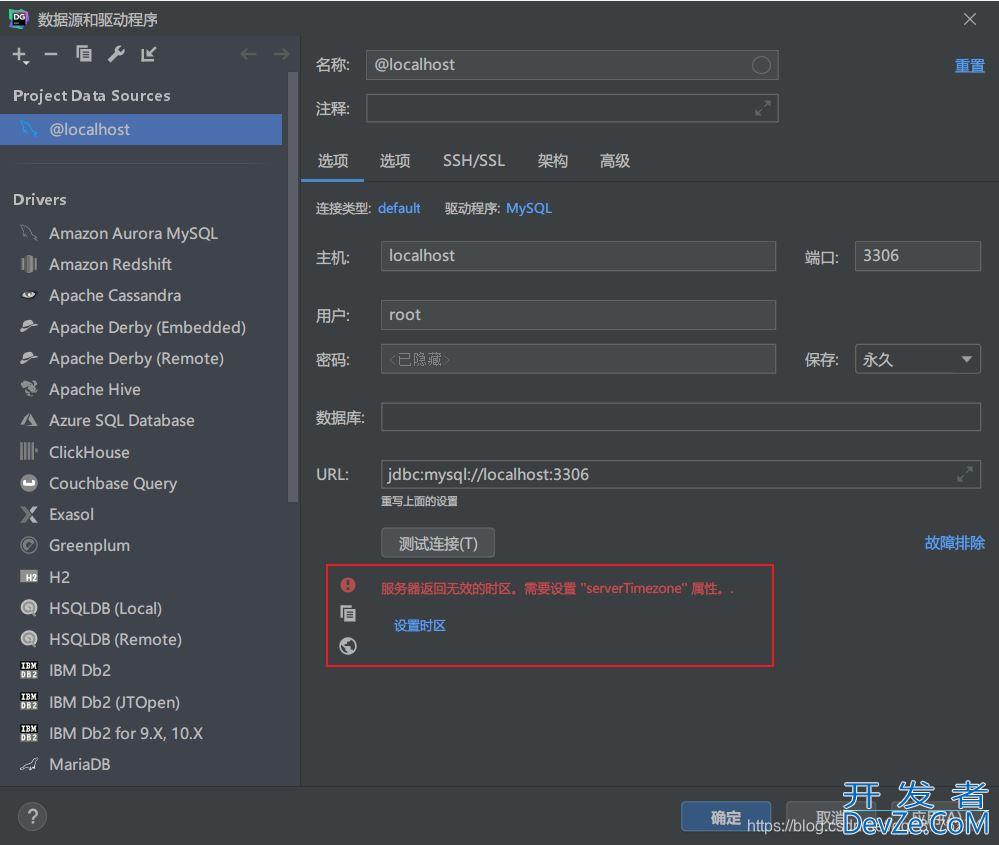999x845 pixels.
Task: Switch to SSH/SSL tab
Action: (x=474, y=161)
